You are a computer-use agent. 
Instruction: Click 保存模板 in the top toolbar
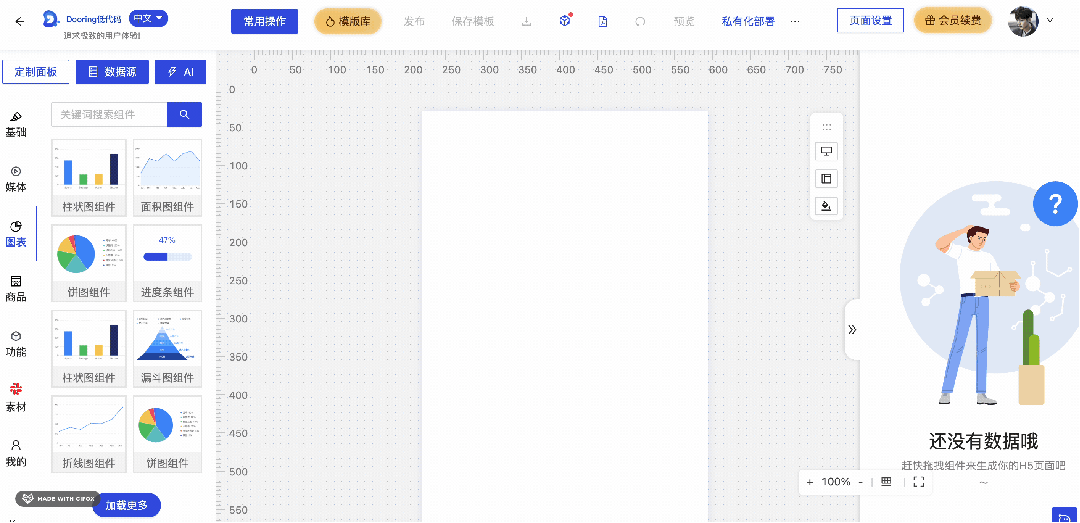(x=472, y=21)
